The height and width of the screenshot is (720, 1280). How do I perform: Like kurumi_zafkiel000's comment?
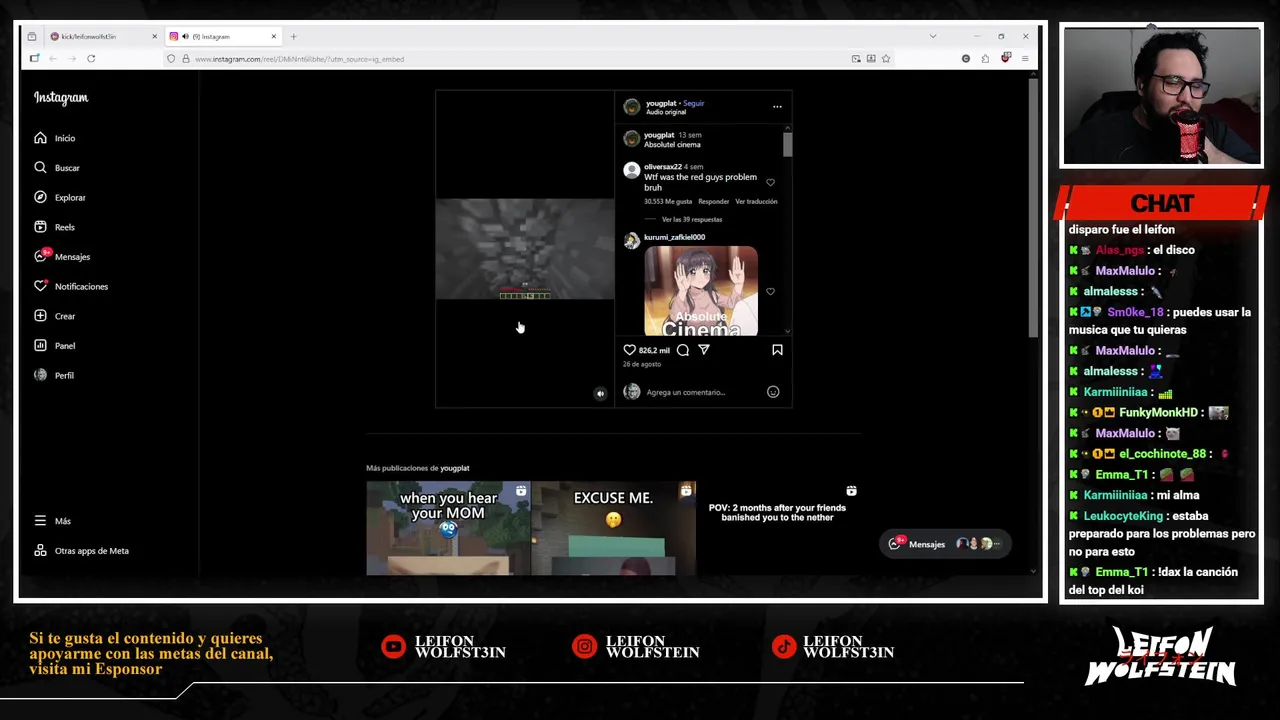(770, 292)
